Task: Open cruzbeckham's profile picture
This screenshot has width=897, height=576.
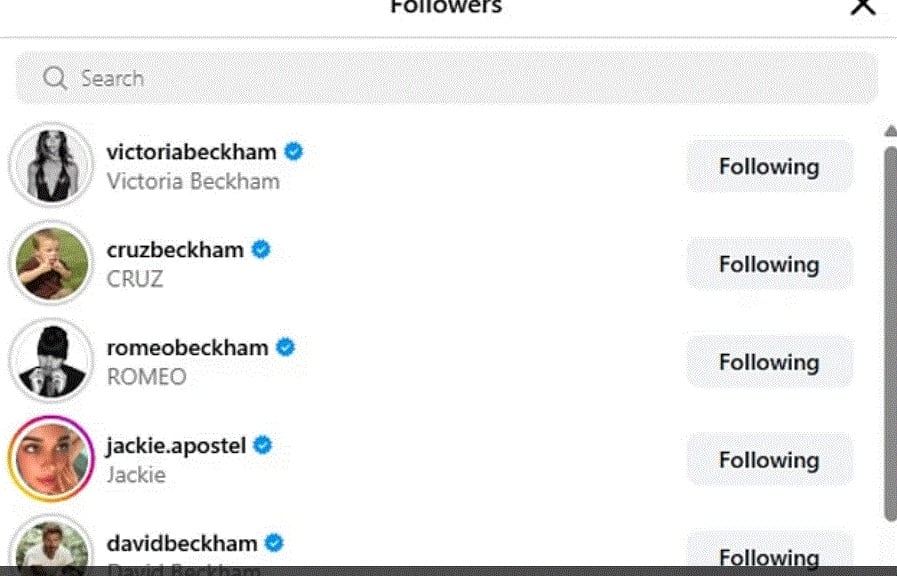Action: [51, 263]
